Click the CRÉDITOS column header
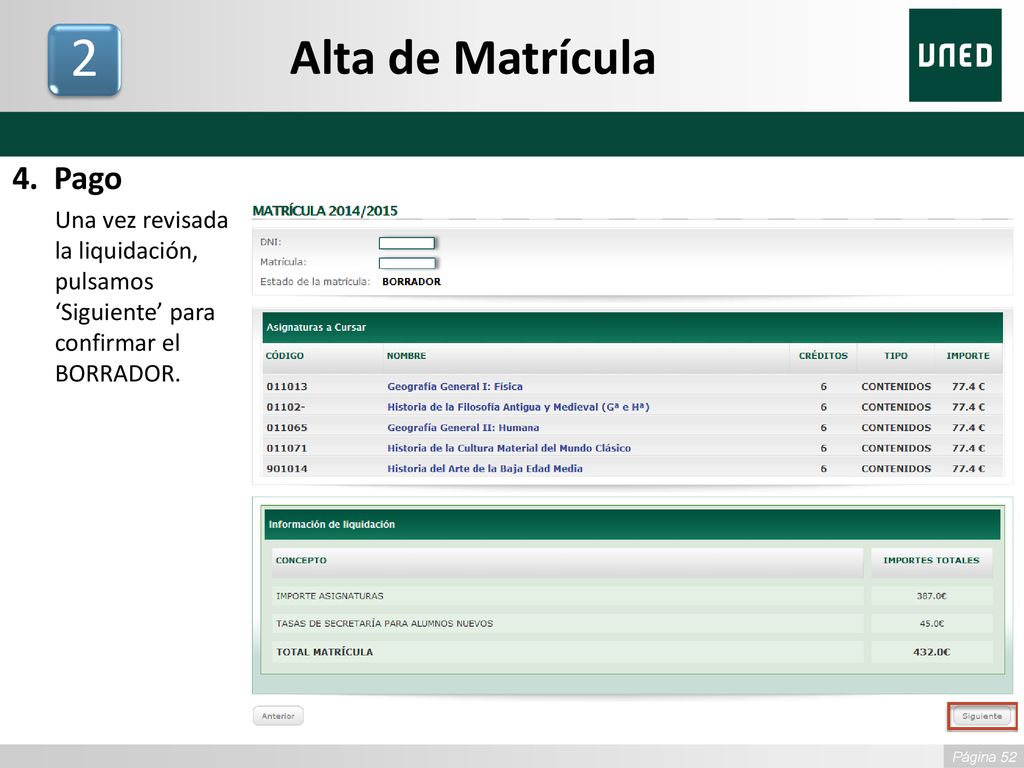The height and width of the screenshot is (768, 1024). [823, 356]
